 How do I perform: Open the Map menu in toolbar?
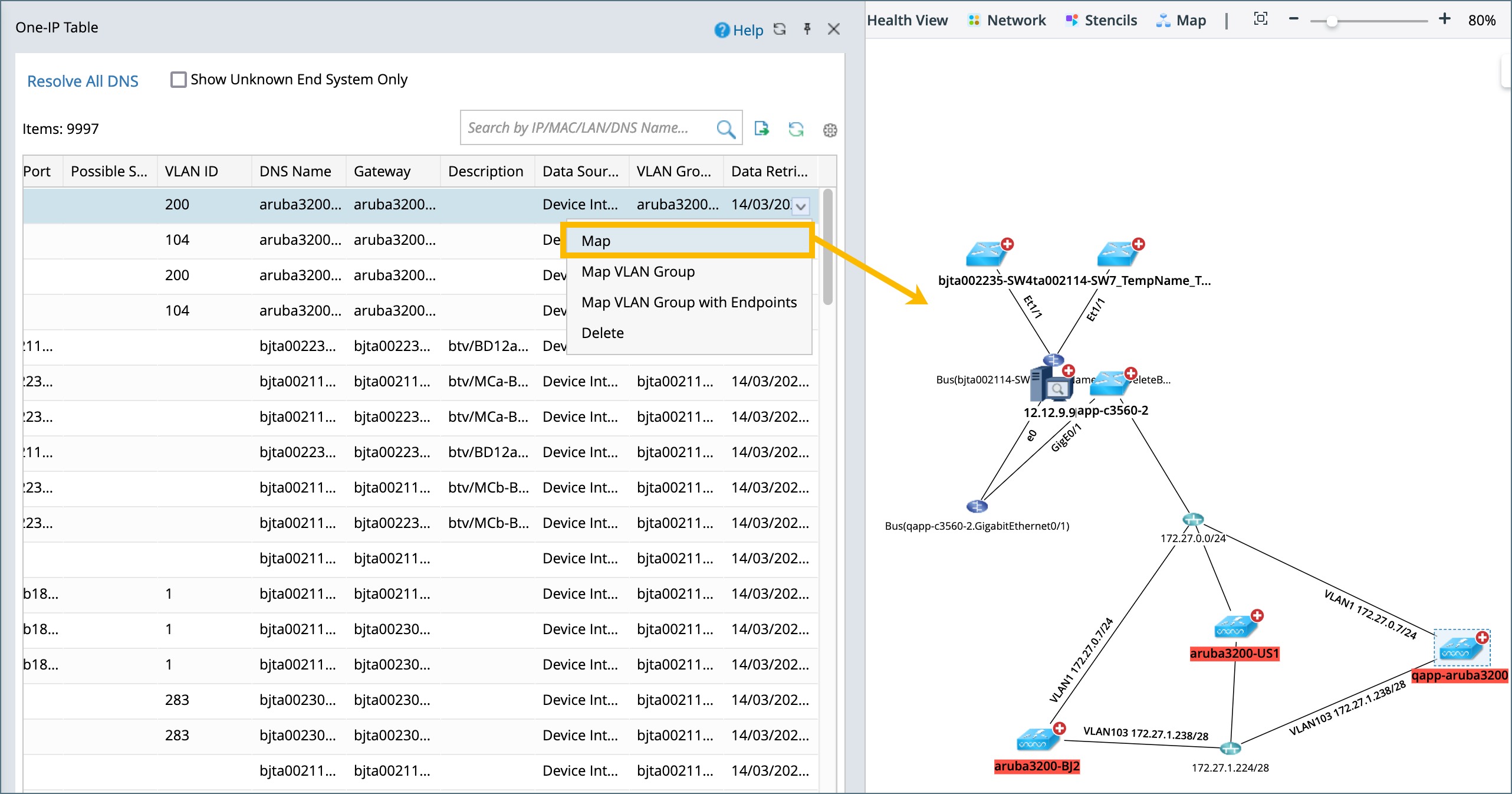1181,20
